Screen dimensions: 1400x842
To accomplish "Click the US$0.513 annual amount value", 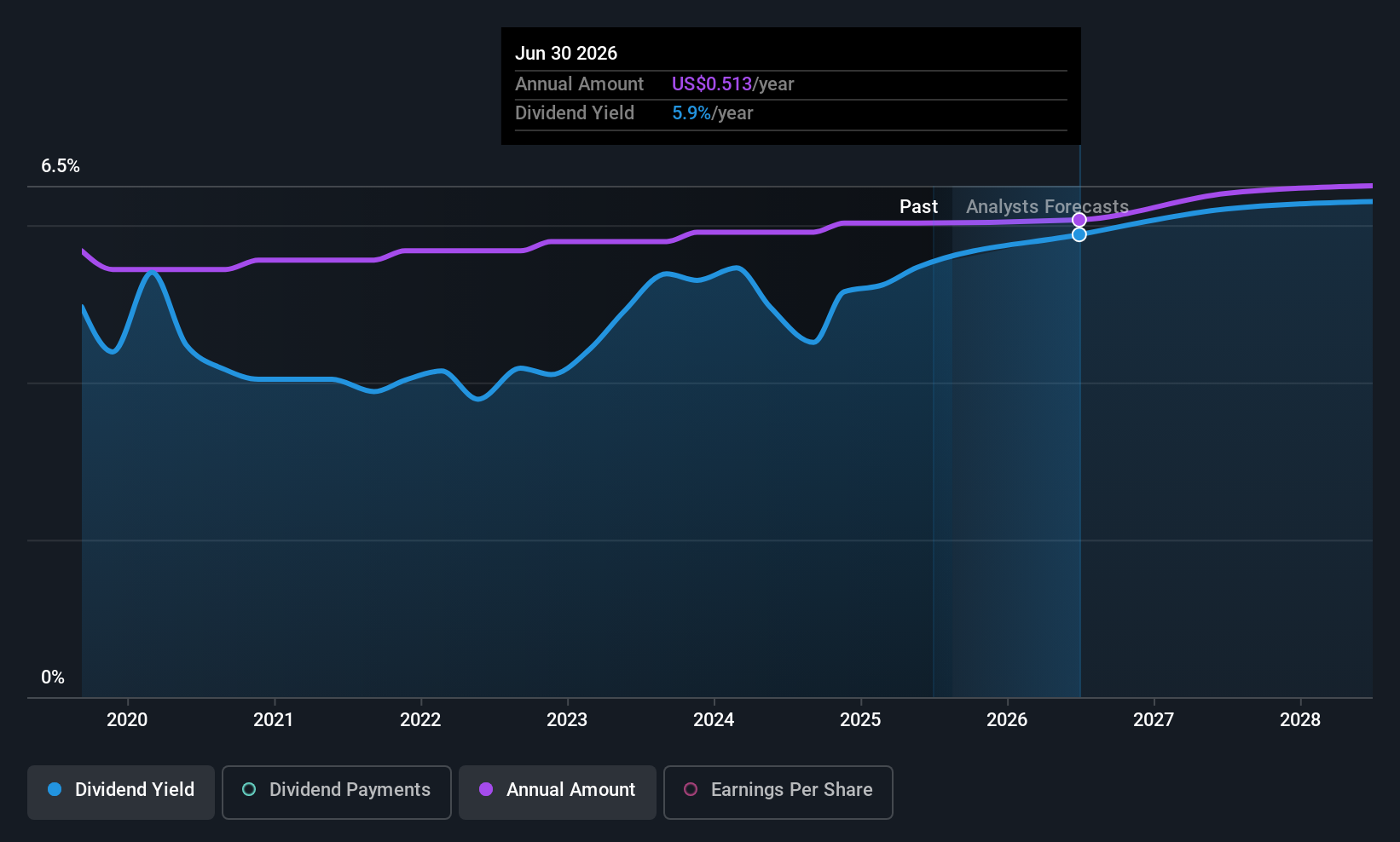I will pos(712,84).
